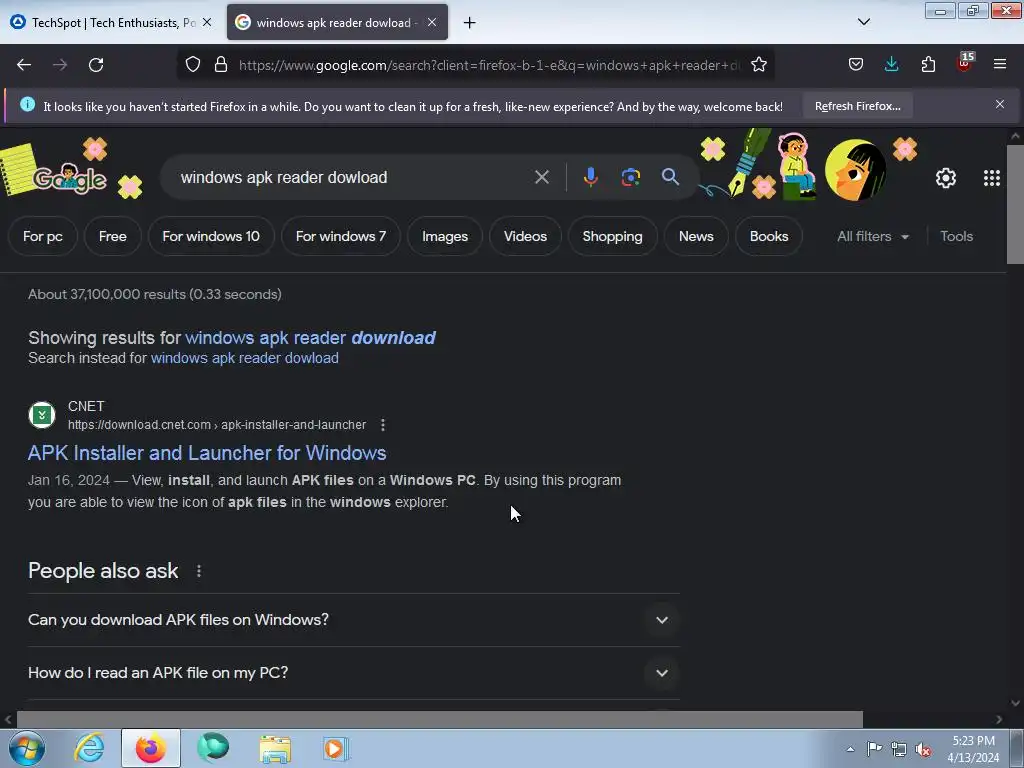Click the horizontal page scrollbar thumb

click(440, 719)
